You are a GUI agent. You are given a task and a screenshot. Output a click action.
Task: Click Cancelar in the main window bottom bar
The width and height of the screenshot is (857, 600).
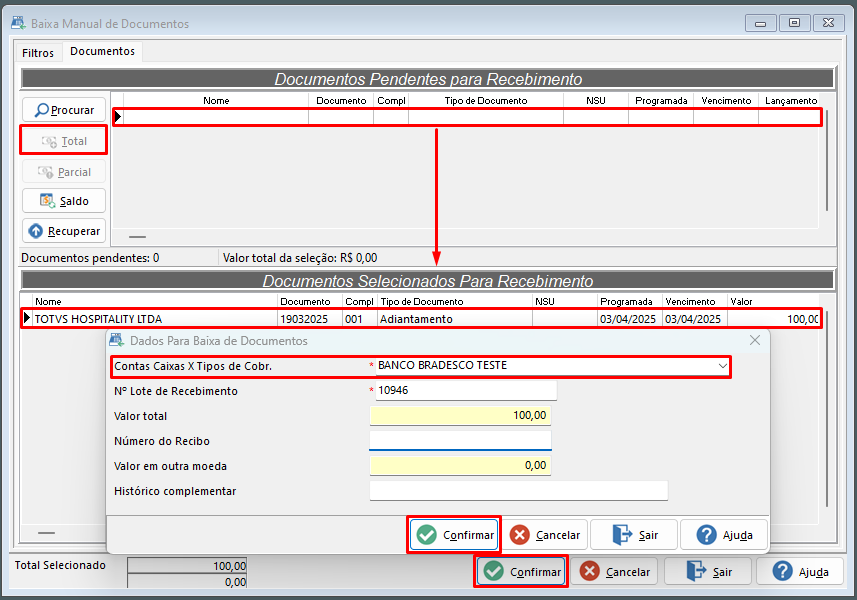tap(614, 572)
